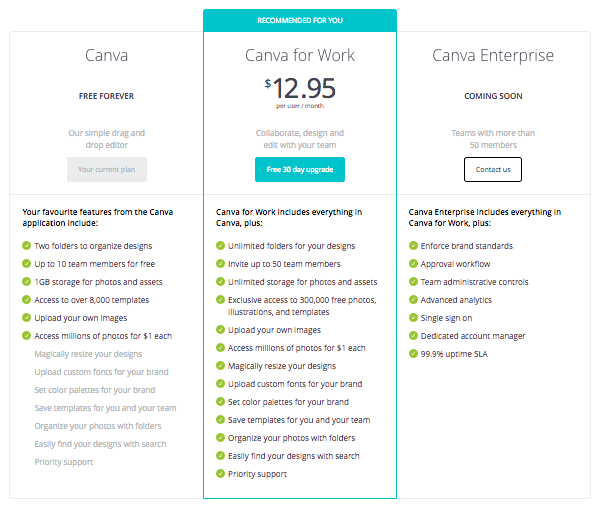Click checkmark beside Two folders to organize designs

pos(27,246)
